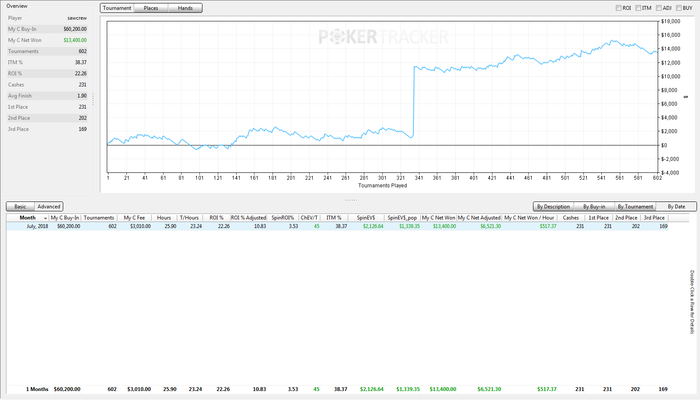Image resolution: width=700 pixels, height=400 pixels.
Task: Switch to the Places graph tab
Action: [x=151, y=8]
